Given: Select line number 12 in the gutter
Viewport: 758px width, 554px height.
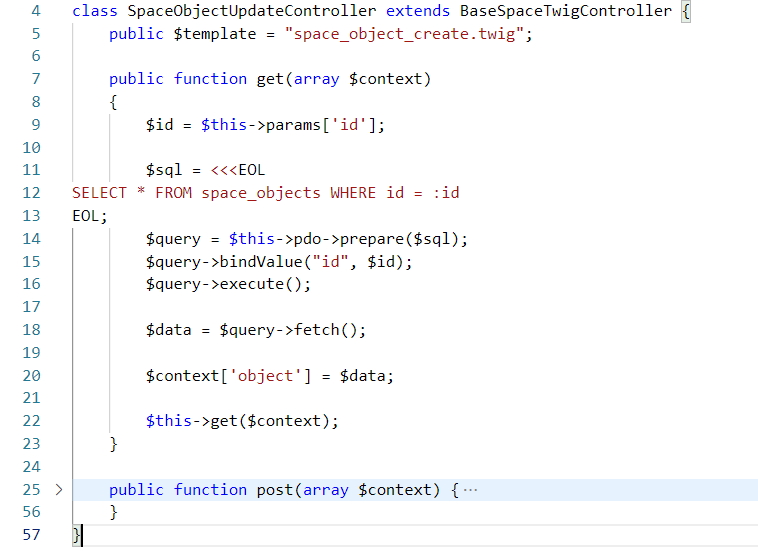Looking at the screenshot, I should point(31,192).
